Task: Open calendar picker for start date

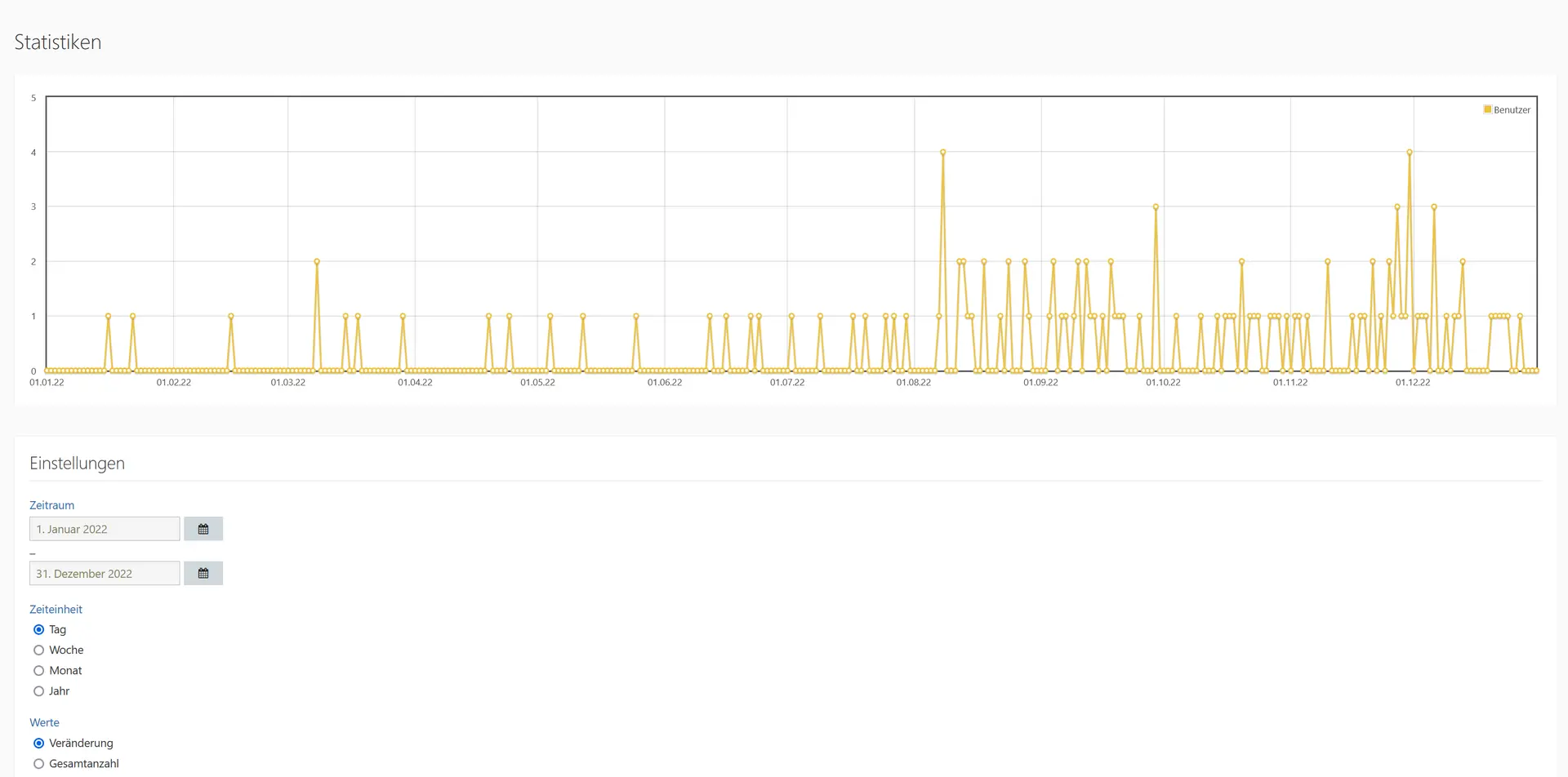Action: 203,529
